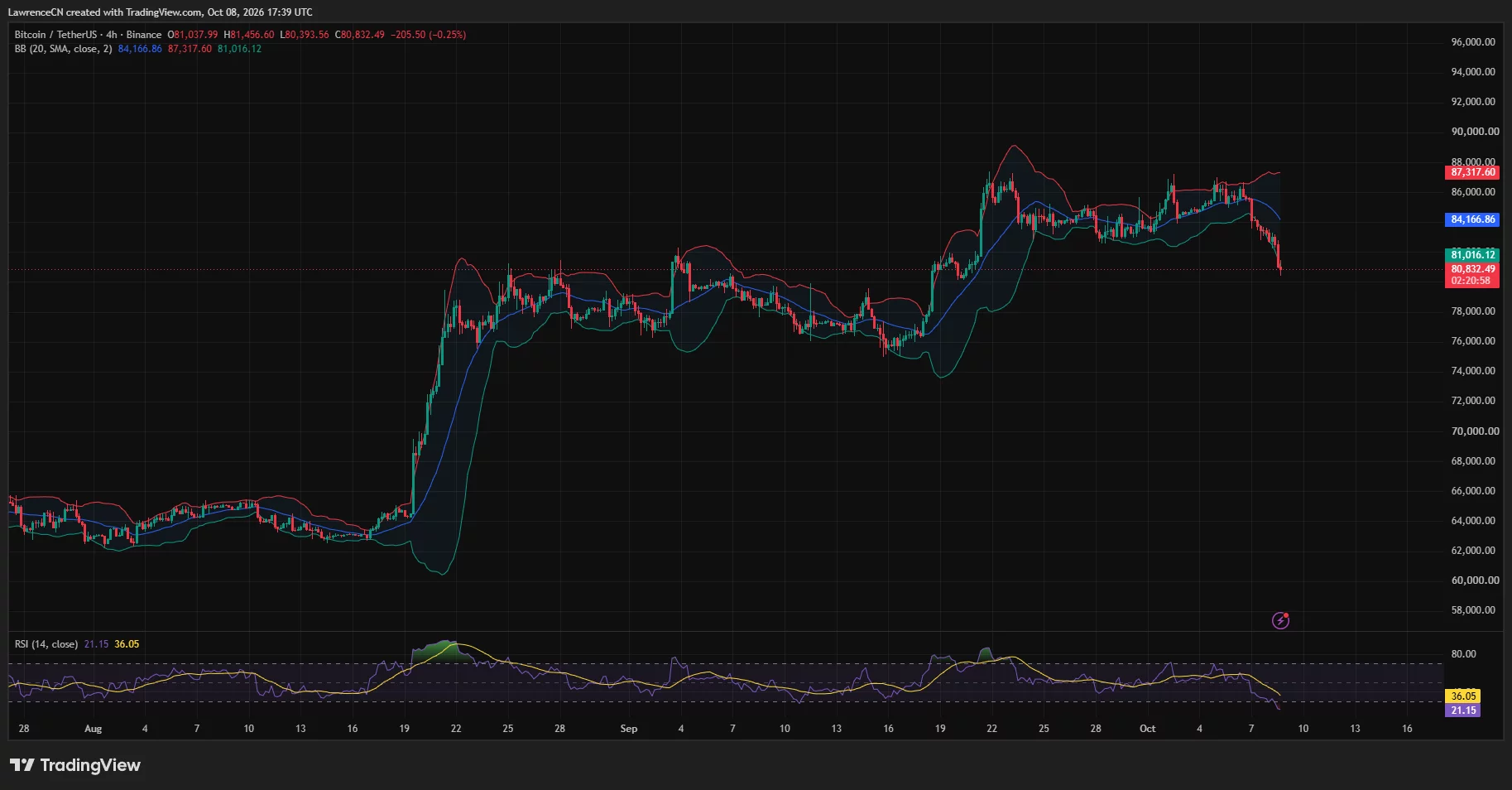
Task: Click the LawrenceCN created with TradingView.com header
Action: click(x=161, y=12)
